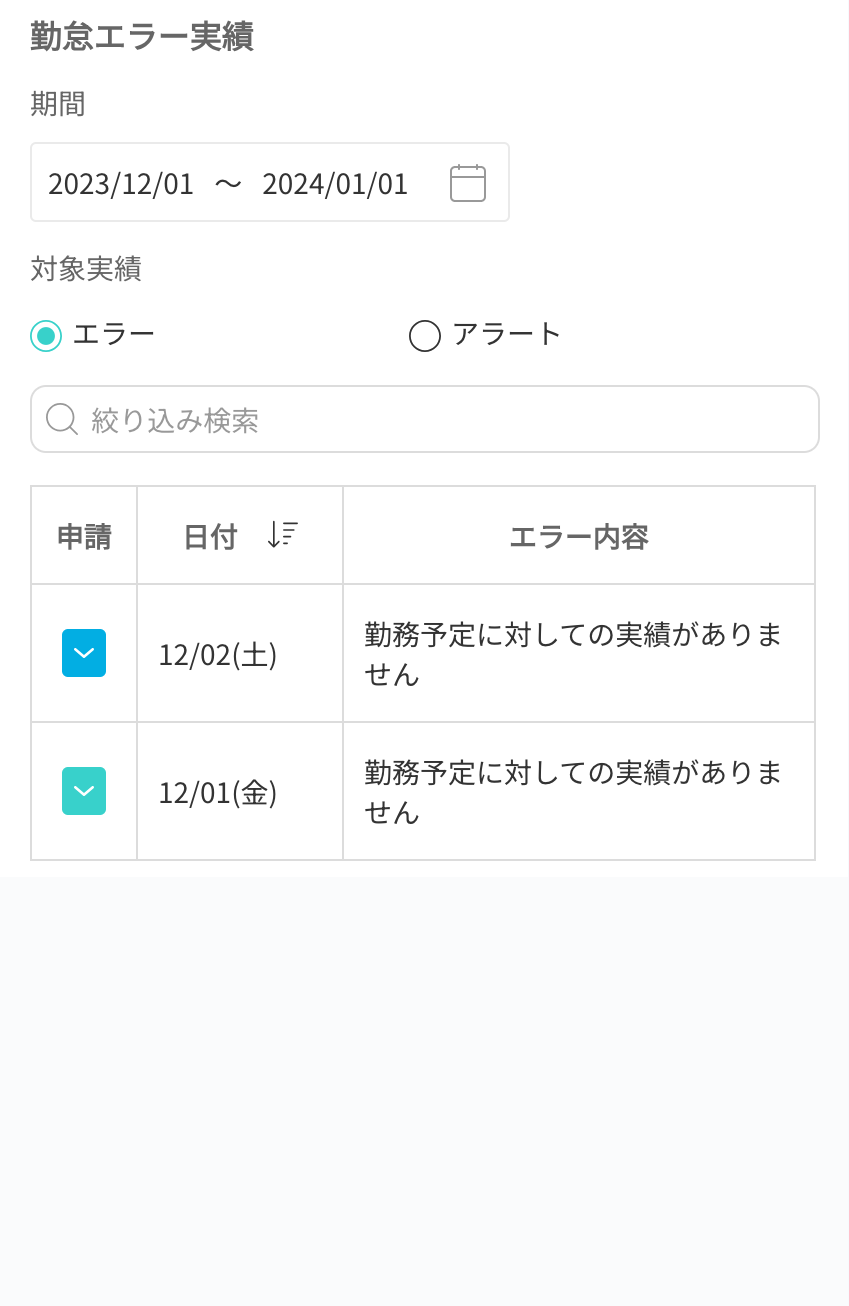Viewport: 849px width, 1306px height.
Task: Click the end date 2024/01/01
Action: (x=335, y=184)
